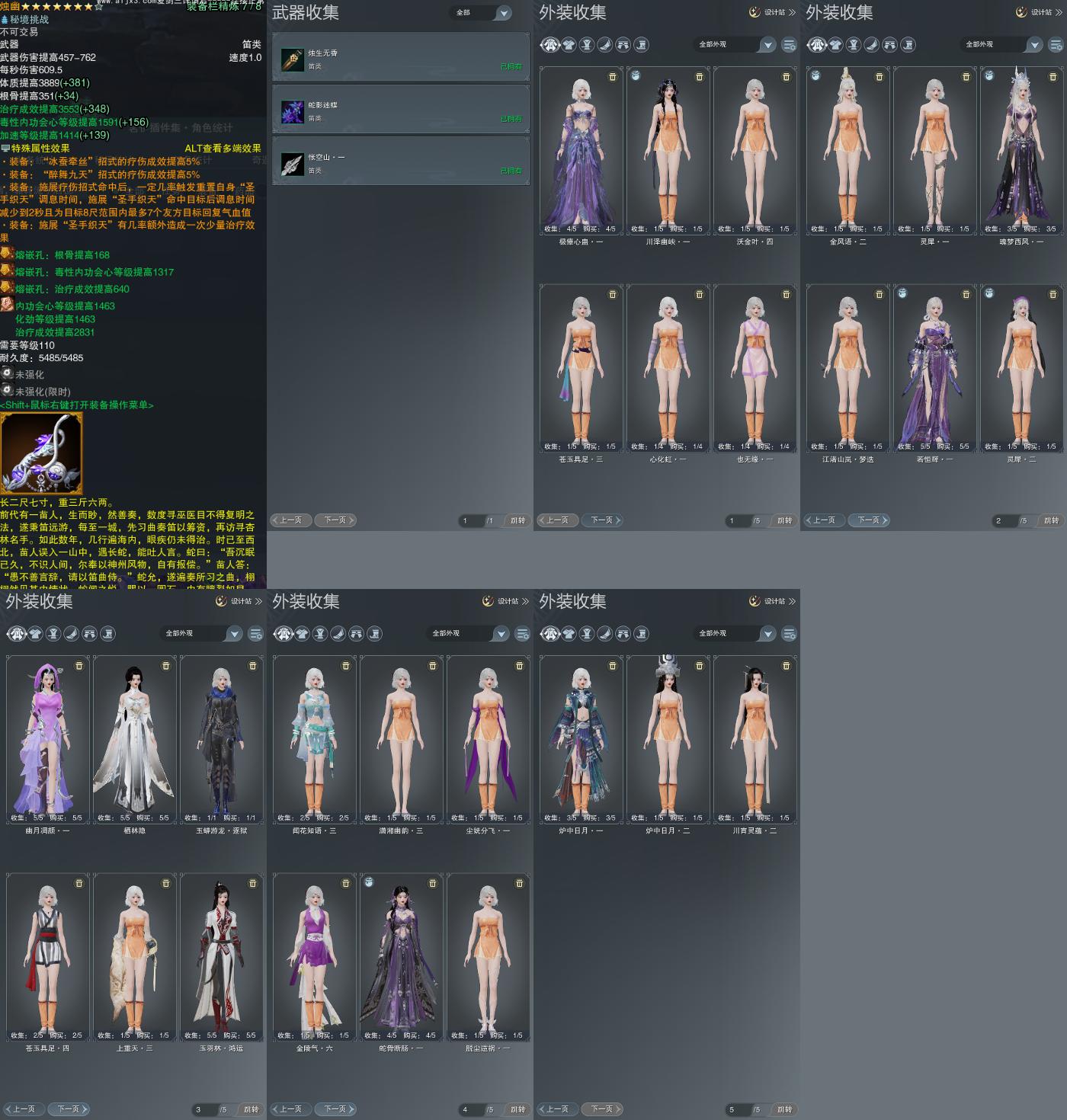
Task: Open the filter settings icon on outfit page 1
Action: click(789, 45)
